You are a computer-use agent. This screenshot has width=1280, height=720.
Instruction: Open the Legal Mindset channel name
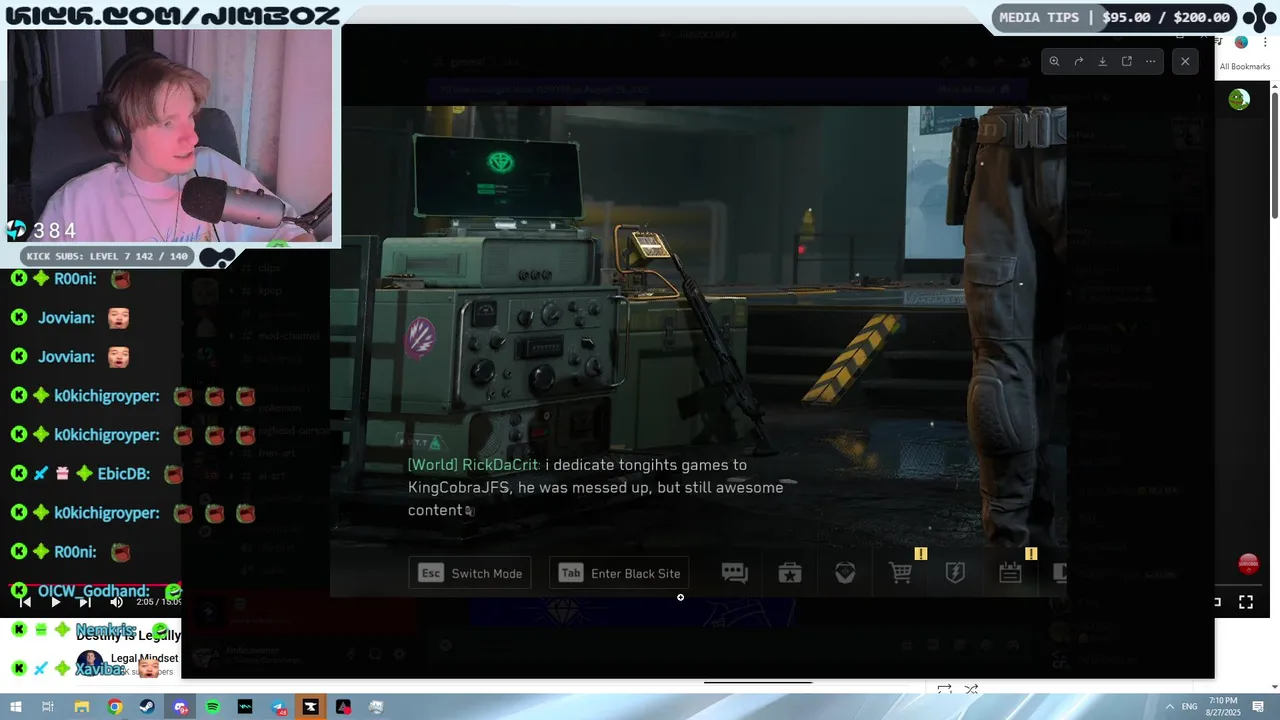(x=145, y=658)
